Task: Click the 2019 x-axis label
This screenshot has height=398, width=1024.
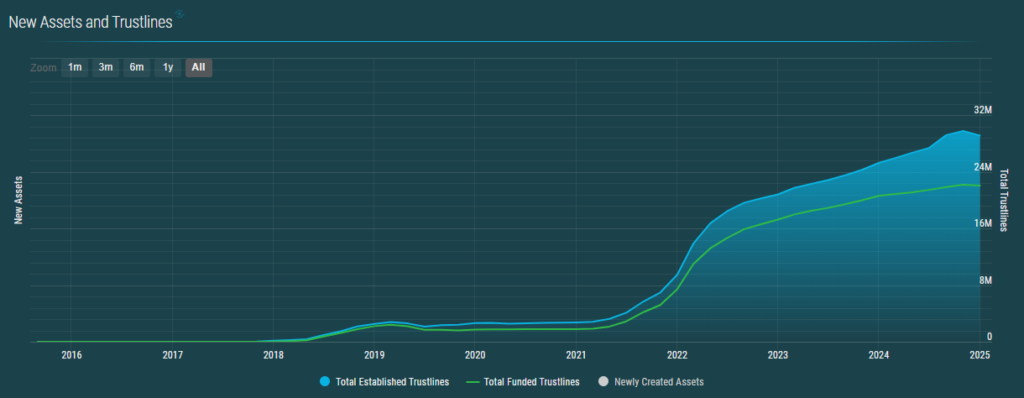Action: tap(374, 355)
